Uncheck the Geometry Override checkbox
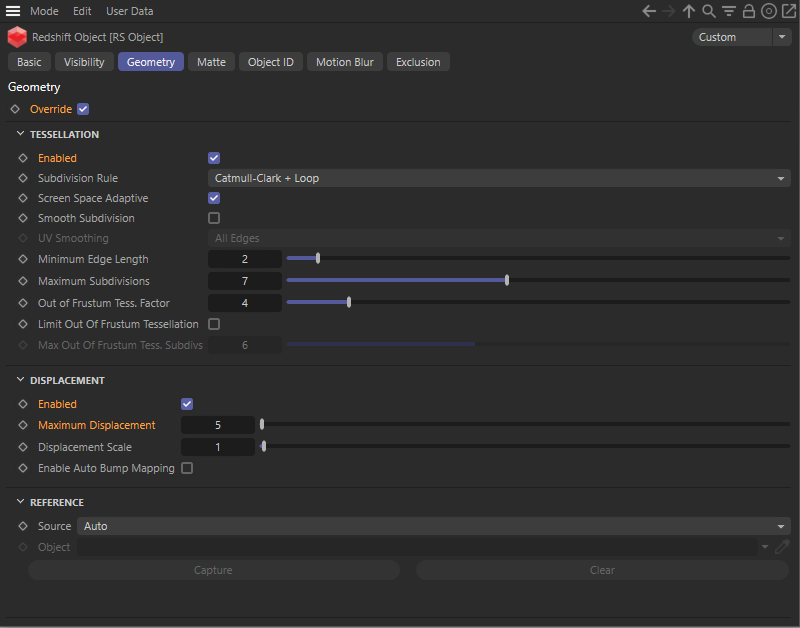This screenshot has height=628, width=800. coord(83,109)
